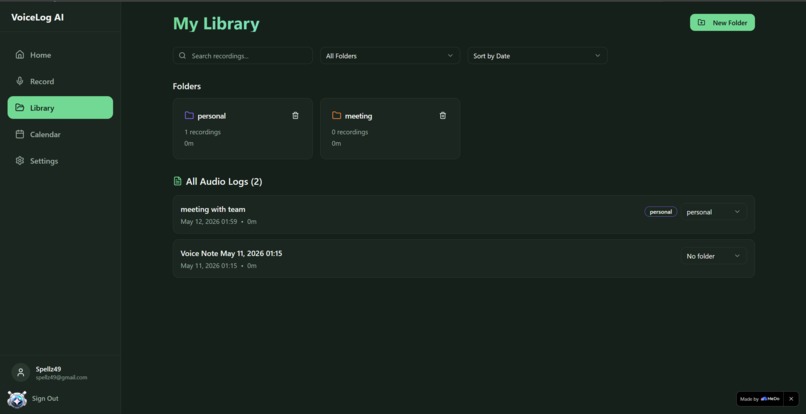The height and width of the screenshot is (414, 806).
Task: Click the 'May 12, 2026 01:59' timestamp
Action: pos(209,222)
